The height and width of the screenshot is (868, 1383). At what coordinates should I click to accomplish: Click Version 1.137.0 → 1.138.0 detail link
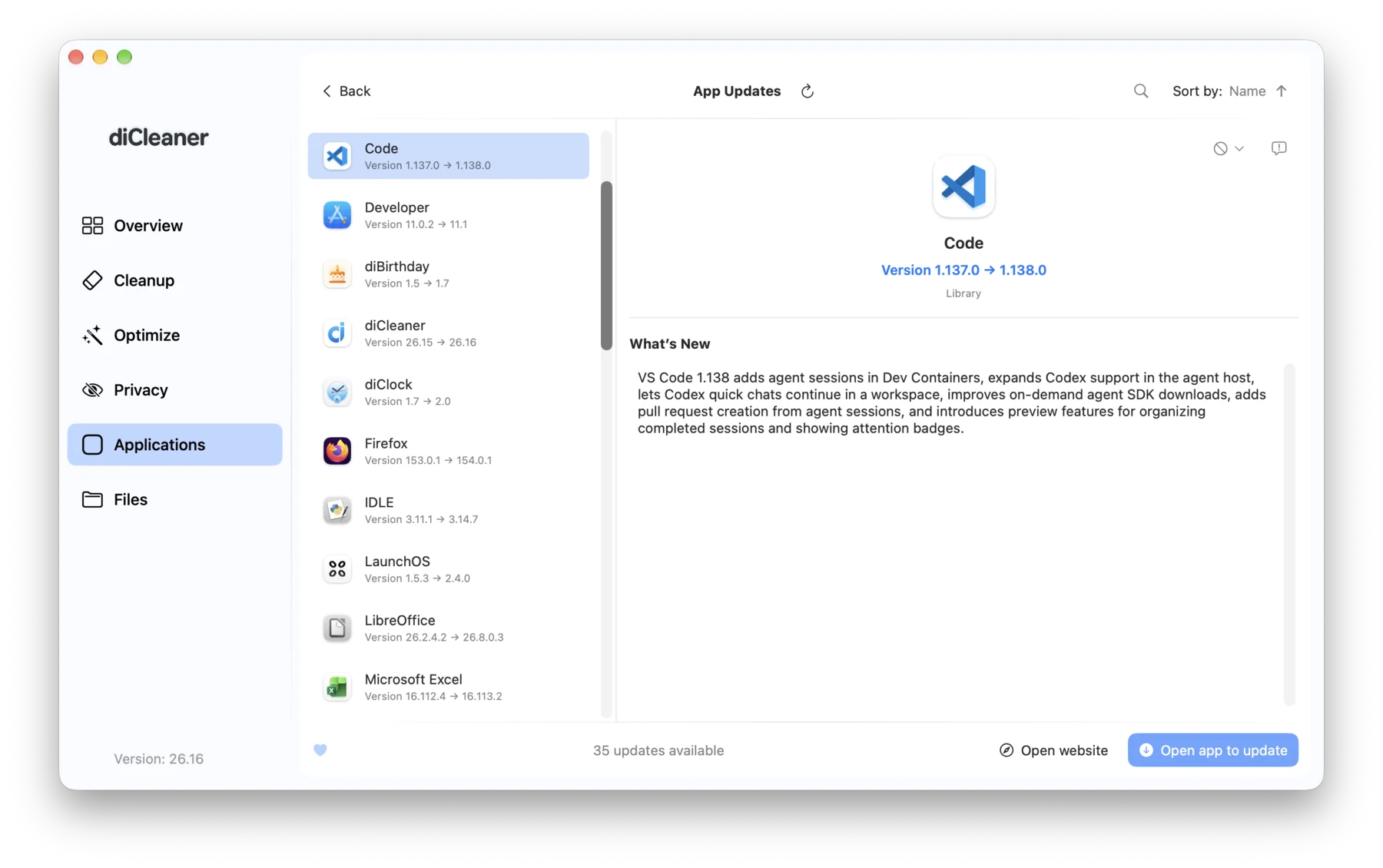963,270
